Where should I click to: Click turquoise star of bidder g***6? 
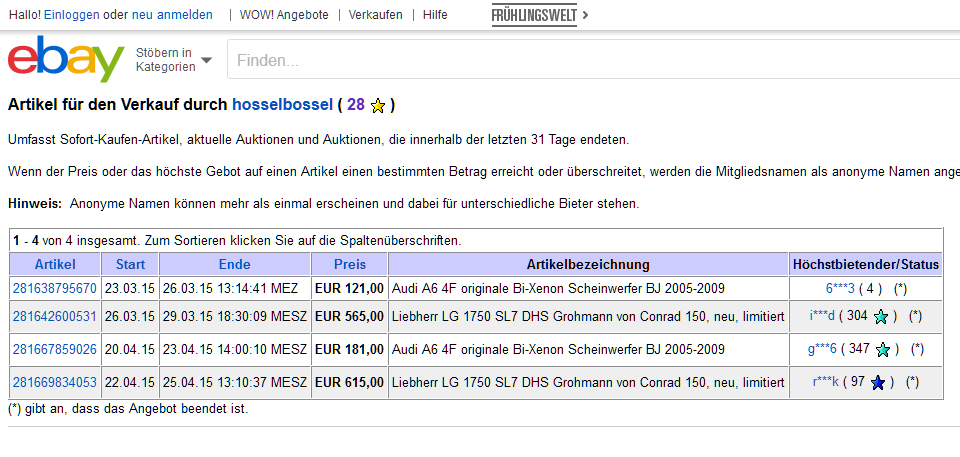click(883, 350)
